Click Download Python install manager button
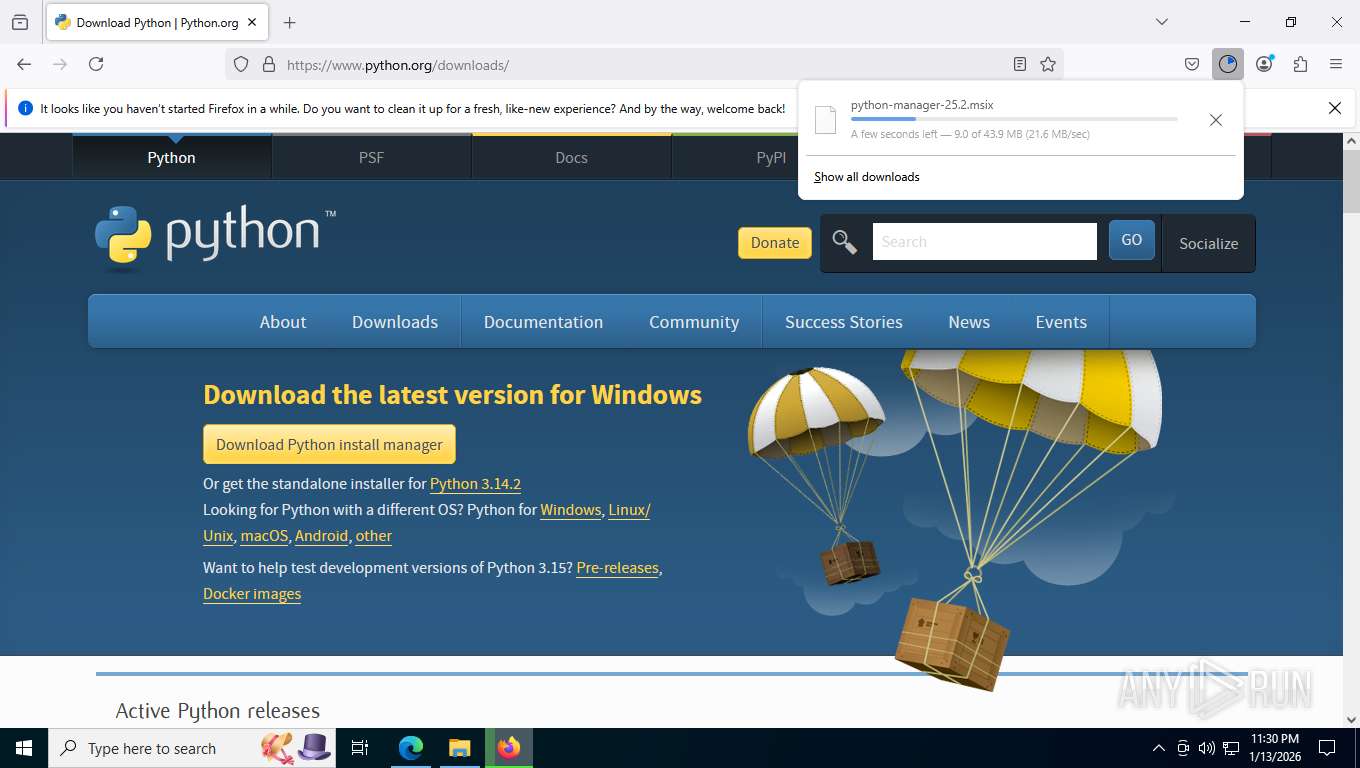 pyautogui.click(x=329, y=444)
